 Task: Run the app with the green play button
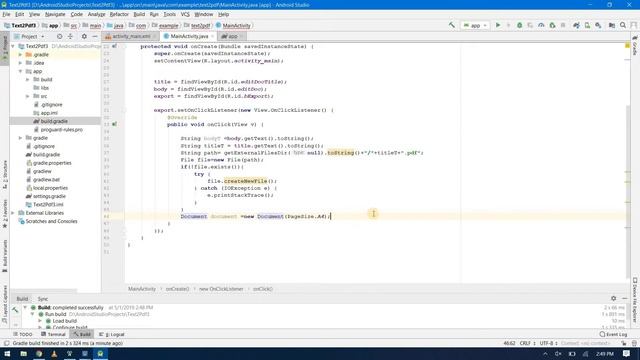(x=498, y=25)
